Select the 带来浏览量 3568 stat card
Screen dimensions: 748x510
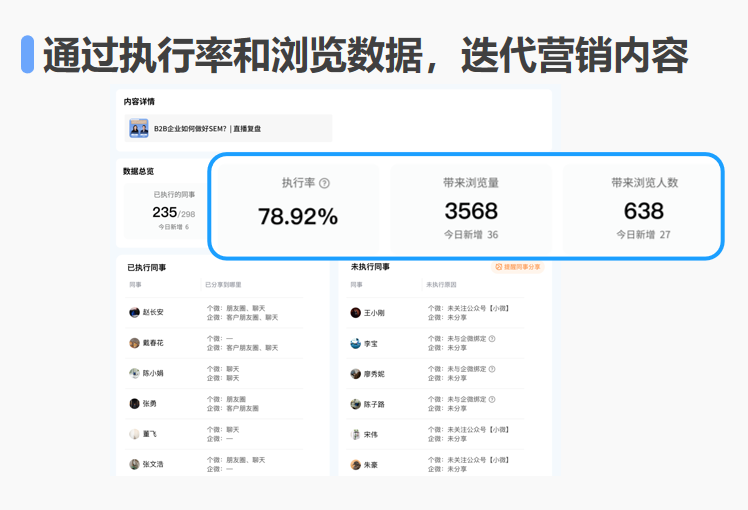[x=471, y=207]
